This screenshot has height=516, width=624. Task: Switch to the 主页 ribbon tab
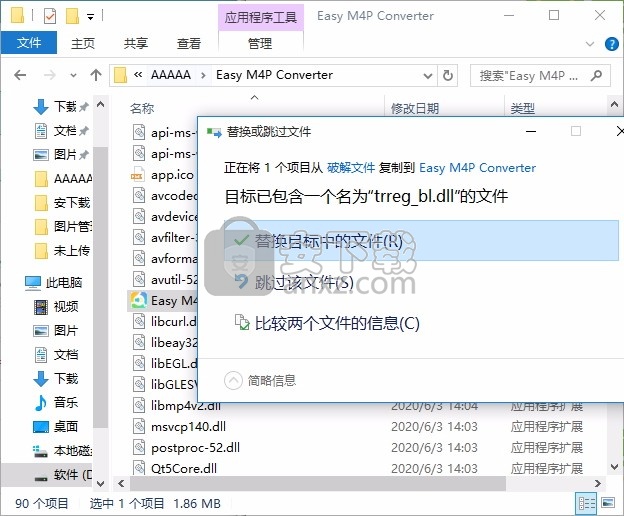click(83, 43)
